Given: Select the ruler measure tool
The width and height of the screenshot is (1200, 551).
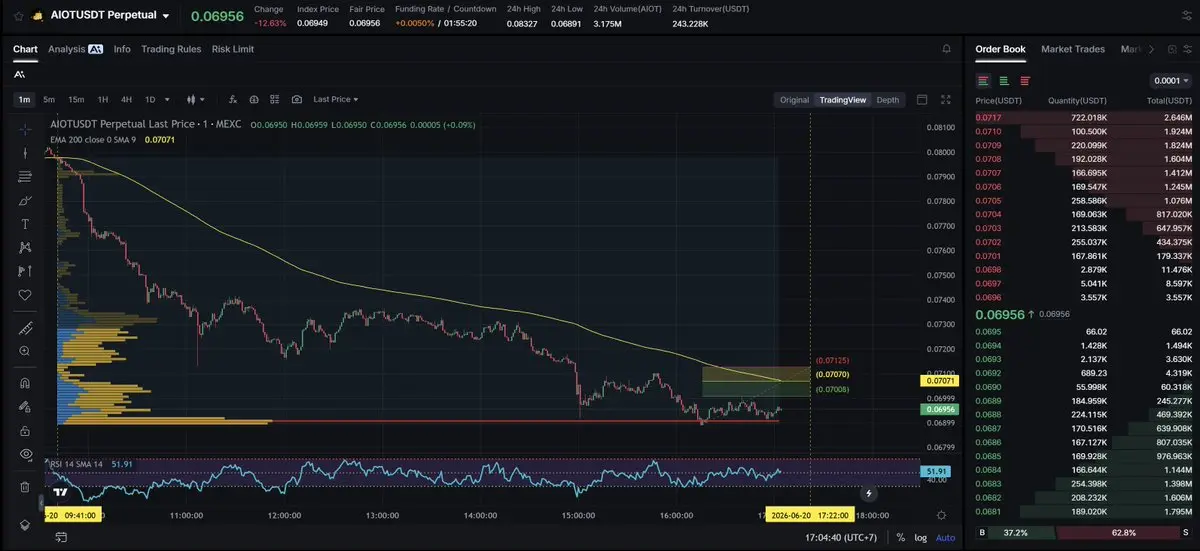Looking at the screenshot, I should point(25,328).
